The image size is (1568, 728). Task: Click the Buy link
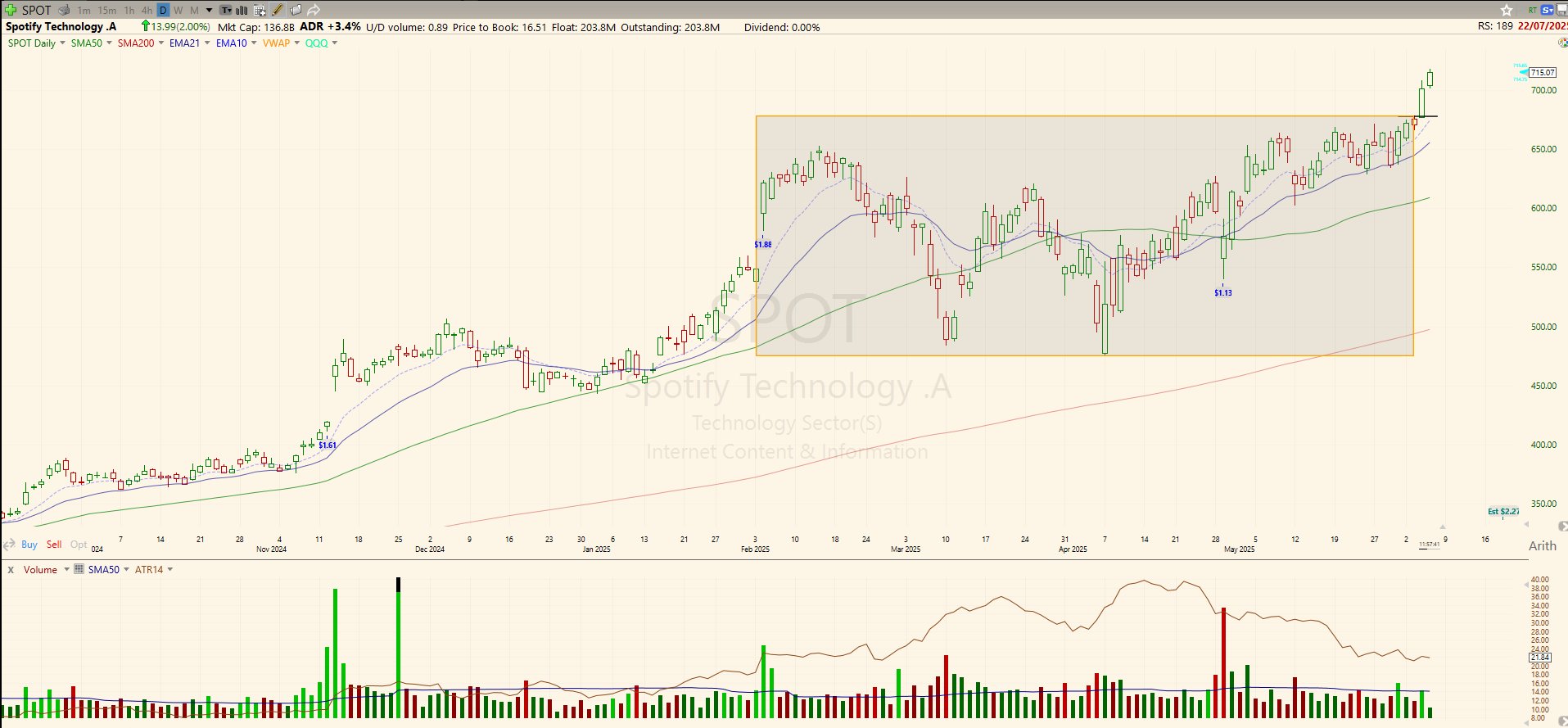coord(29,545)
